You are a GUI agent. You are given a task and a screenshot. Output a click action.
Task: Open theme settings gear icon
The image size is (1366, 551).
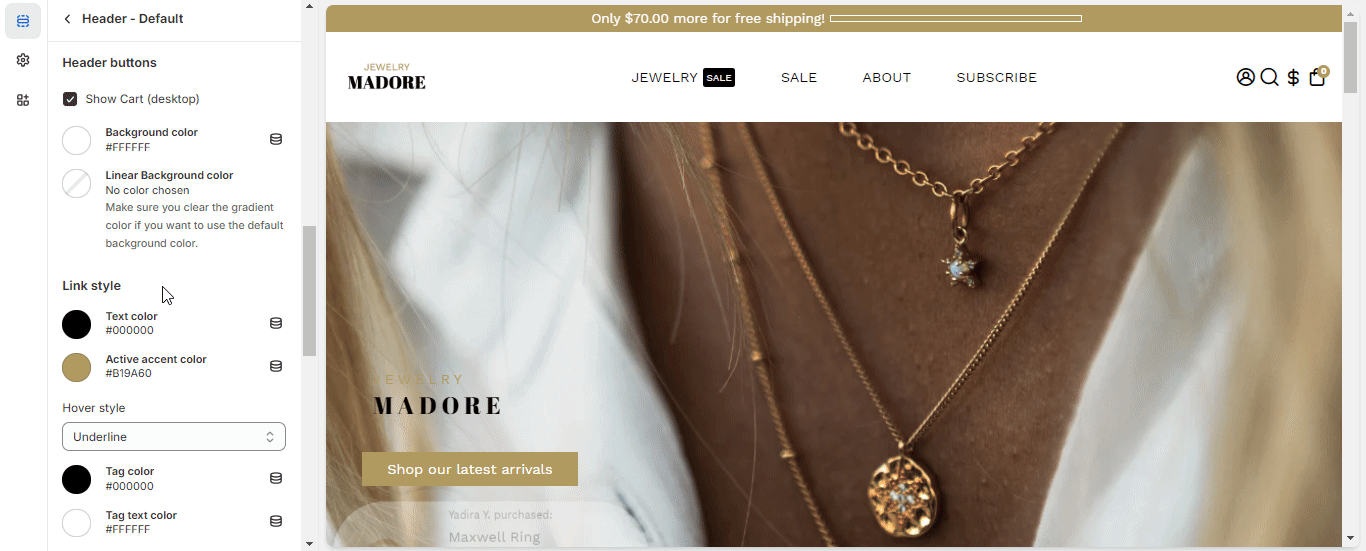coord(23,60)
